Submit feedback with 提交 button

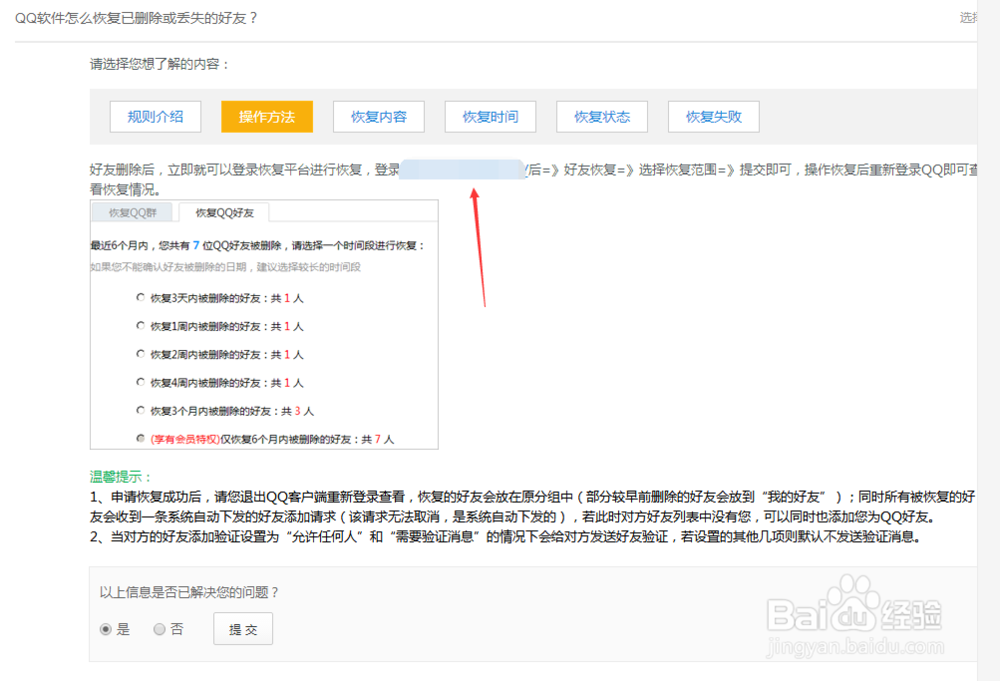[243, 629]
